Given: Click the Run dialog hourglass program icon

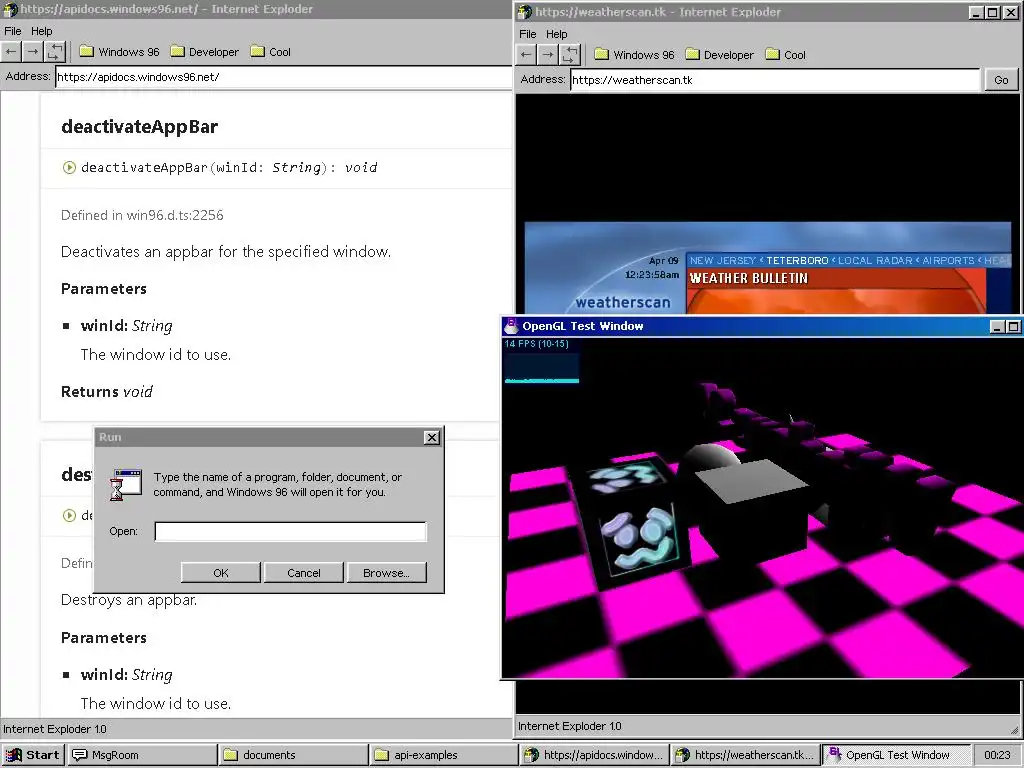Looking at the screenshot, I should tap(126, 485).
